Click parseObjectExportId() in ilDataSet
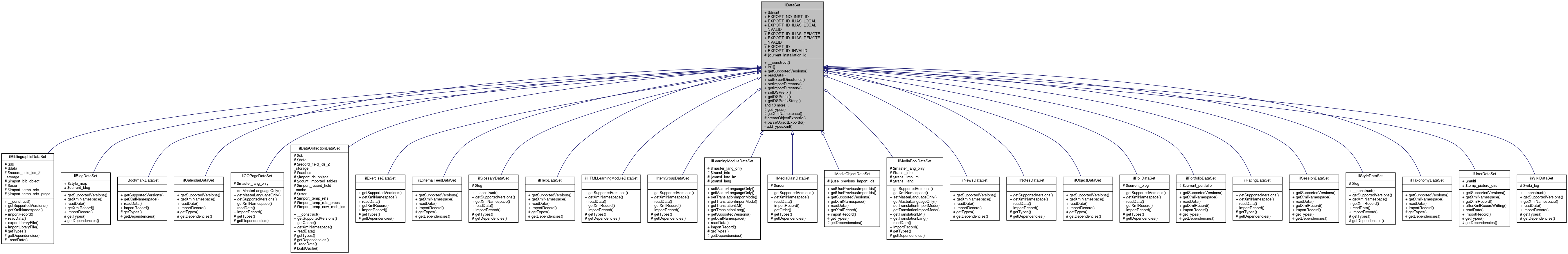Screen dimensions: 1568x254 [785, 122]
